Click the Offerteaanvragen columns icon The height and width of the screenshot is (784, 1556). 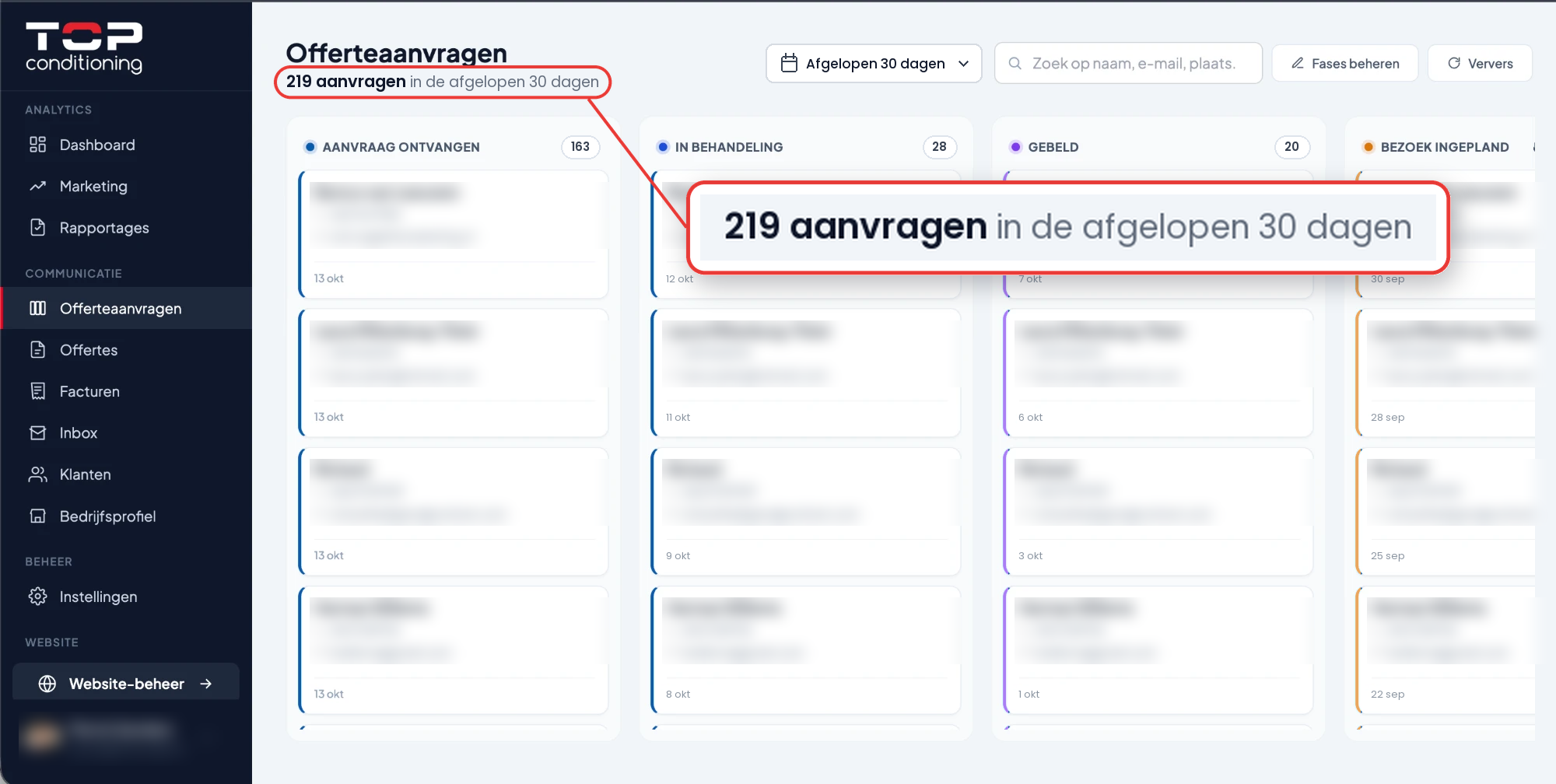click(x=37, y=308)
